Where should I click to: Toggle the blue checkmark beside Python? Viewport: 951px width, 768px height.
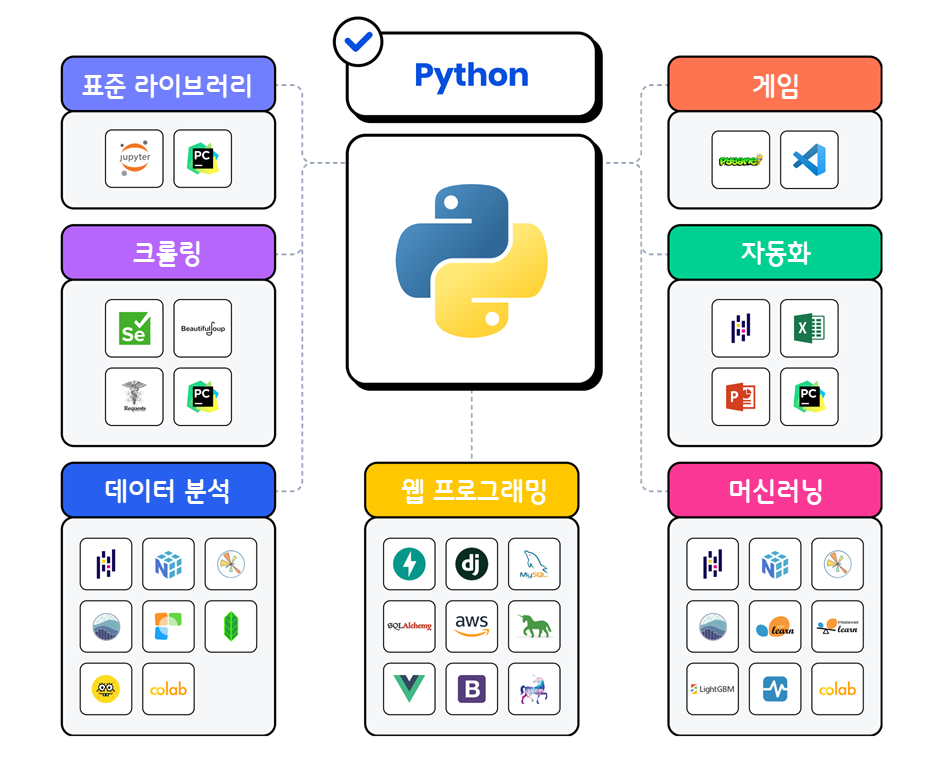pos(358,42)
